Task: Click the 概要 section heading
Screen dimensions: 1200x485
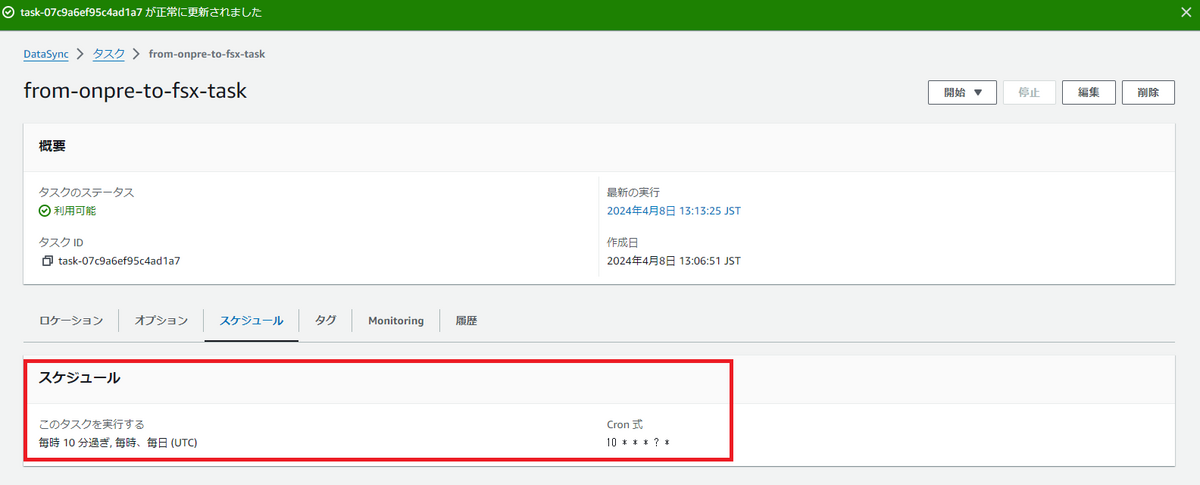Action: [x=52, y=146]
